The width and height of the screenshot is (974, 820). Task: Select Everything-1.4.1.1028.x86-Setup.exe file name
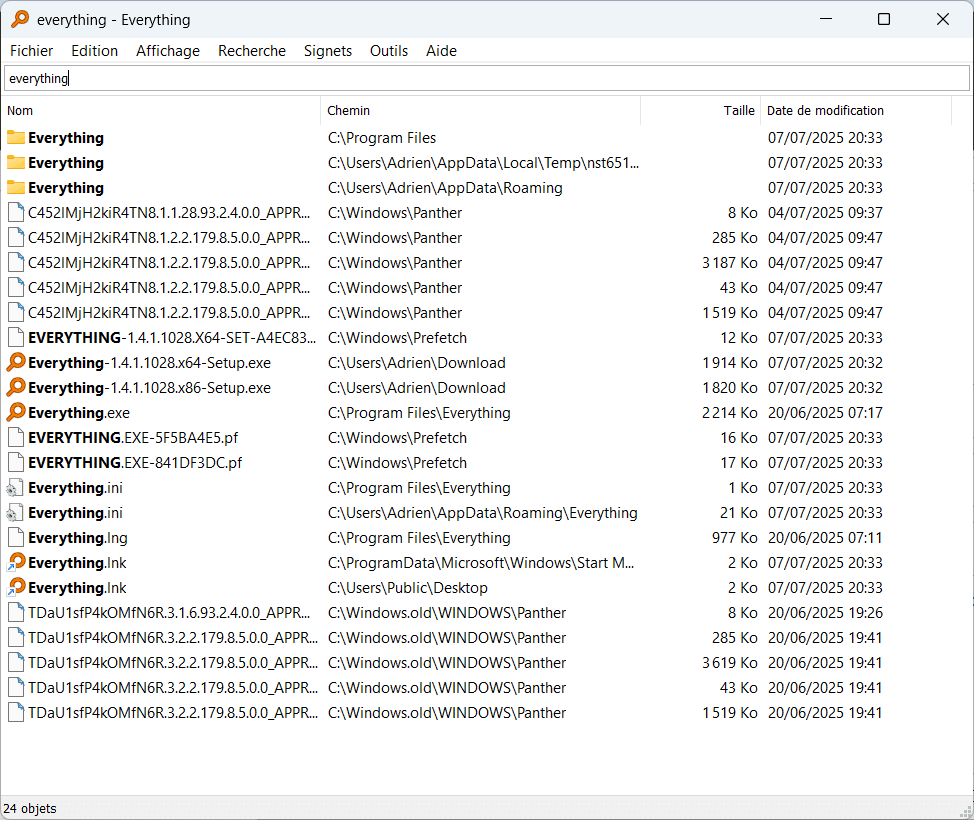pyautogui.click(x=149, y=388)
